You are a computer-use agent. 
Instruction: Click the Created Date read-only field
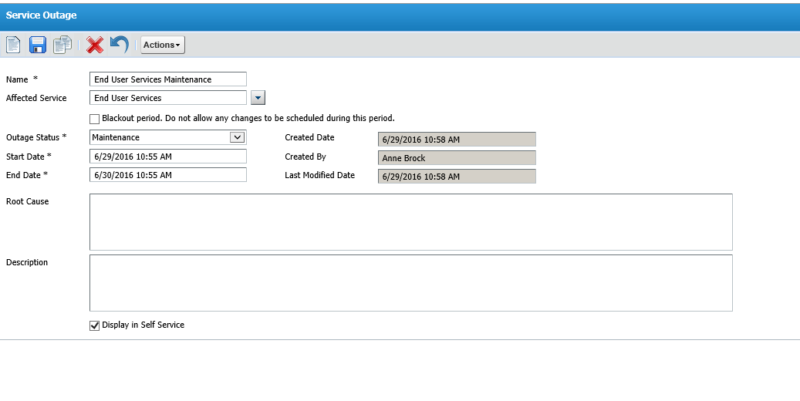pyautogui.click(x=456, y=138)
